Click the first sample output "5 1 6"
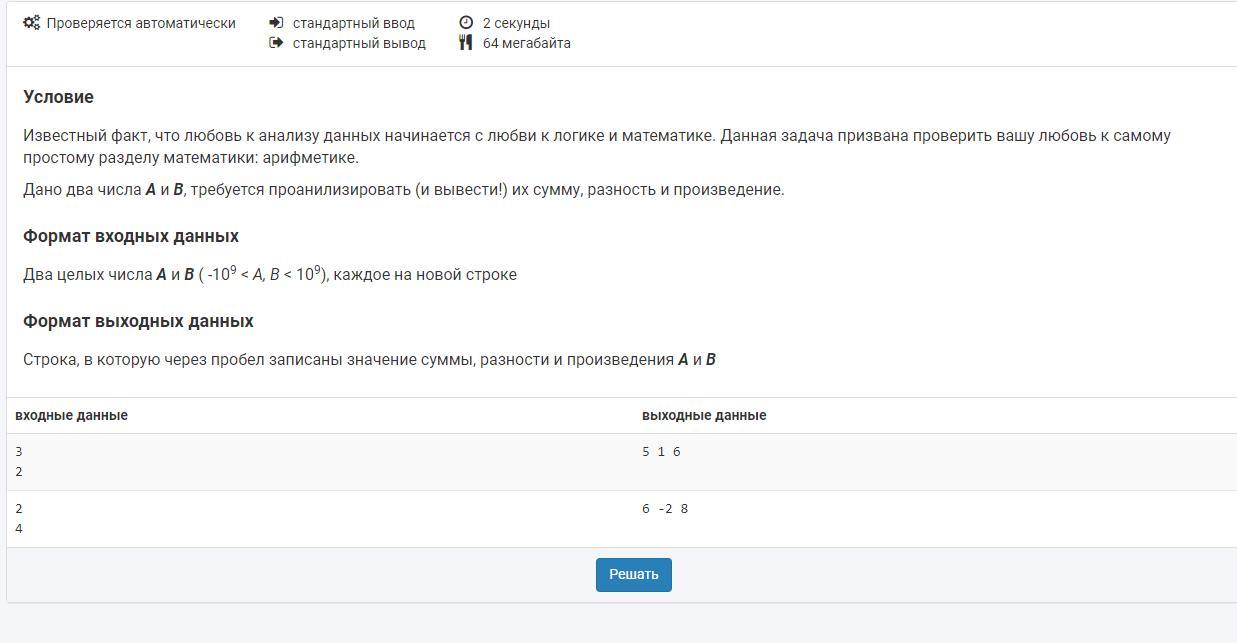1237x643 pixels. click(661, 452)
